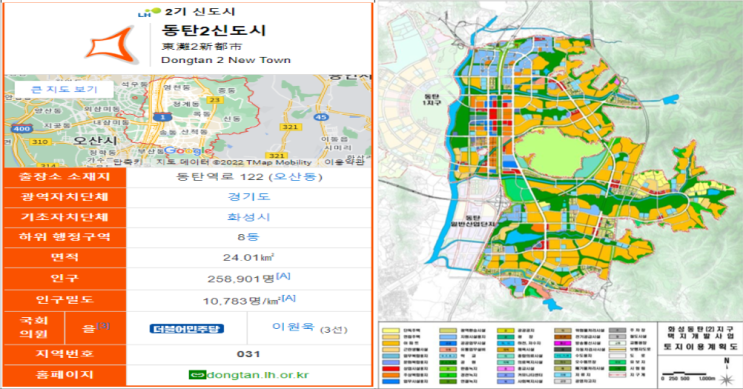This screenshot has width=743, height=389.
Task: Click footnote [A] next to 258,901명
Action: coord(283,276)
